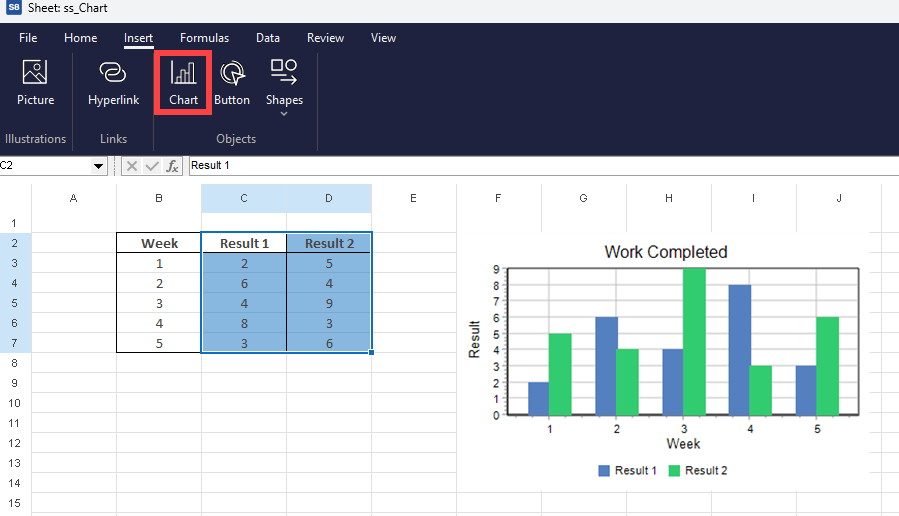The image size is (899, 516).
Task: Click the Week axis title on chart
Action: pyautogui.click(x=683, y=444)
